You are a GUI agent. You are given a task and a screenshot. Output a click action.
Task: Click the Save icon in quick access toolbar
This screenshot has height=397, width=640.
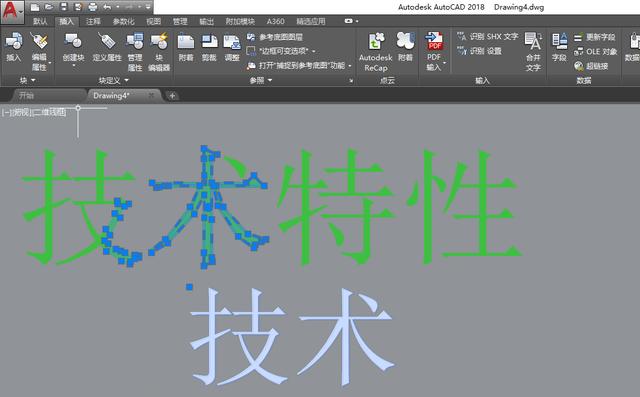[x=64, y=7]
